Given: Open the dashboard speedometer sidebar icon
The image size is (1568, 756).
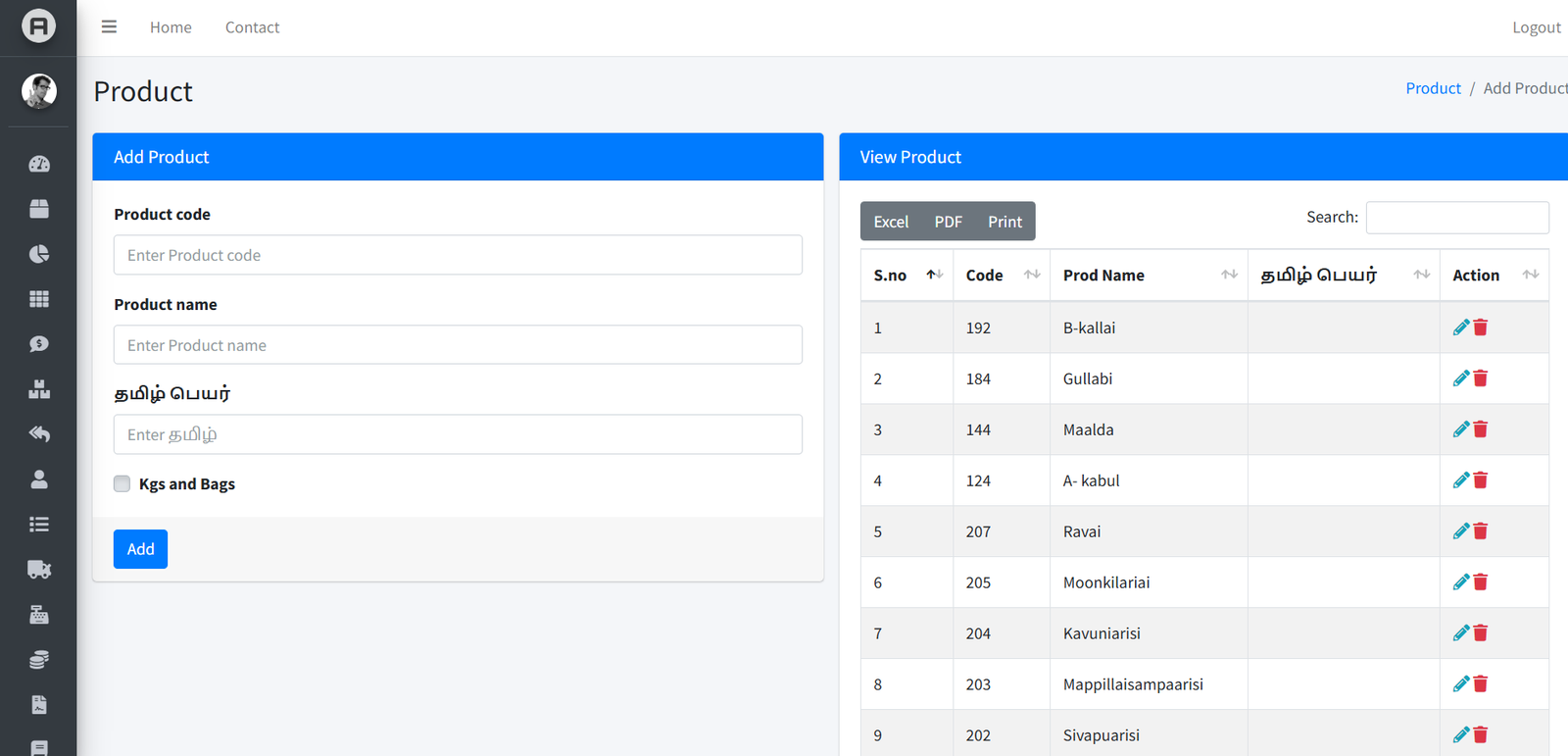Looking at the screenshot, I should coord(39,164).
